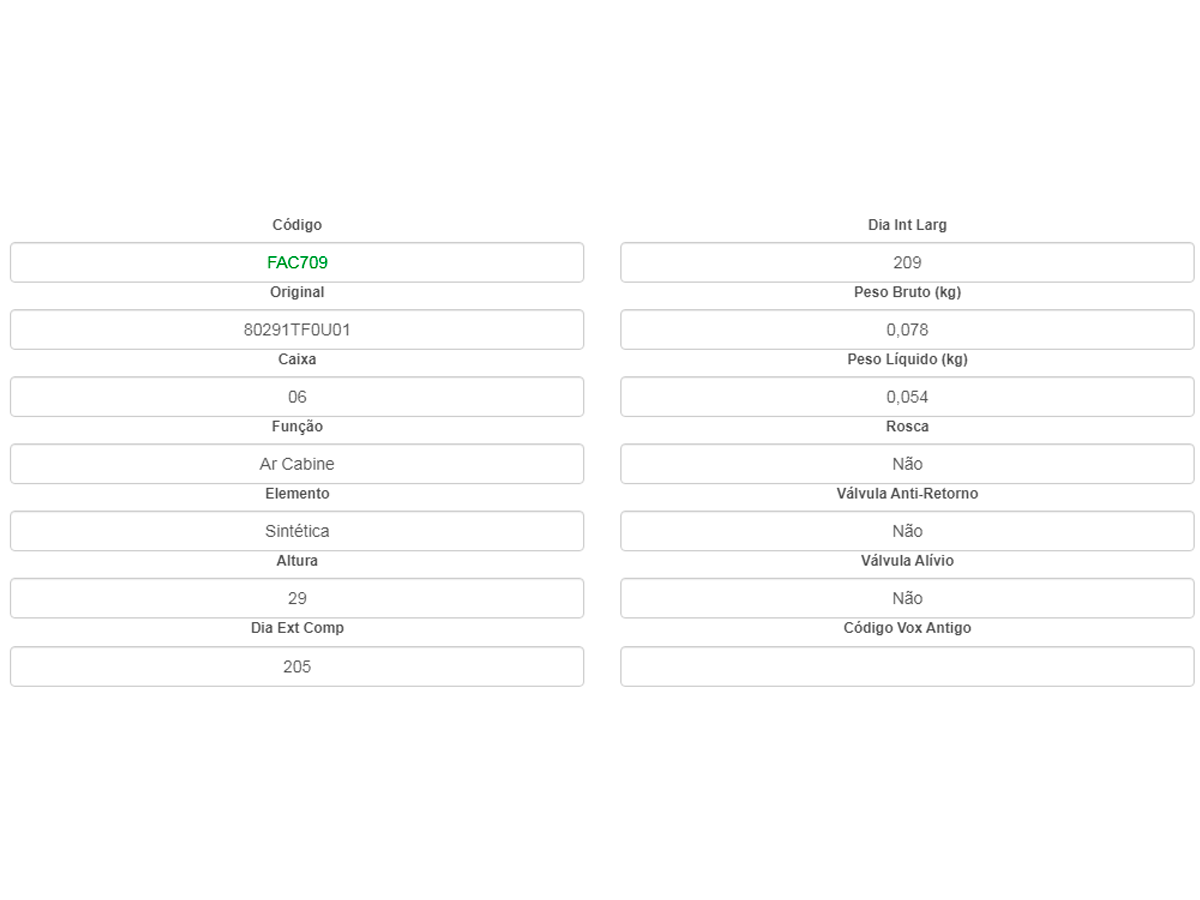Screen dimensions: 1200x900
Task: Focus the Função field containing Ar Cabine
Action: 297,464
